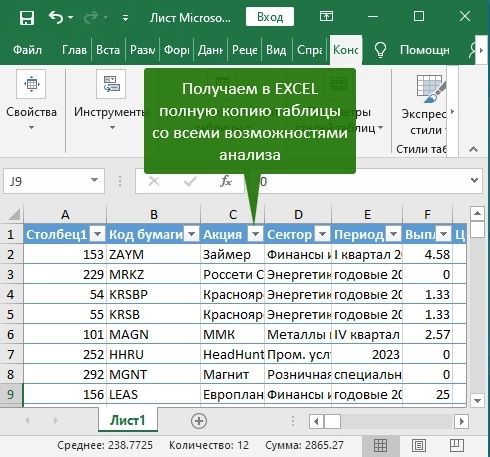Open the Инструменты tools group
Viewport: 490px width, 457px height.
[111, 100]
